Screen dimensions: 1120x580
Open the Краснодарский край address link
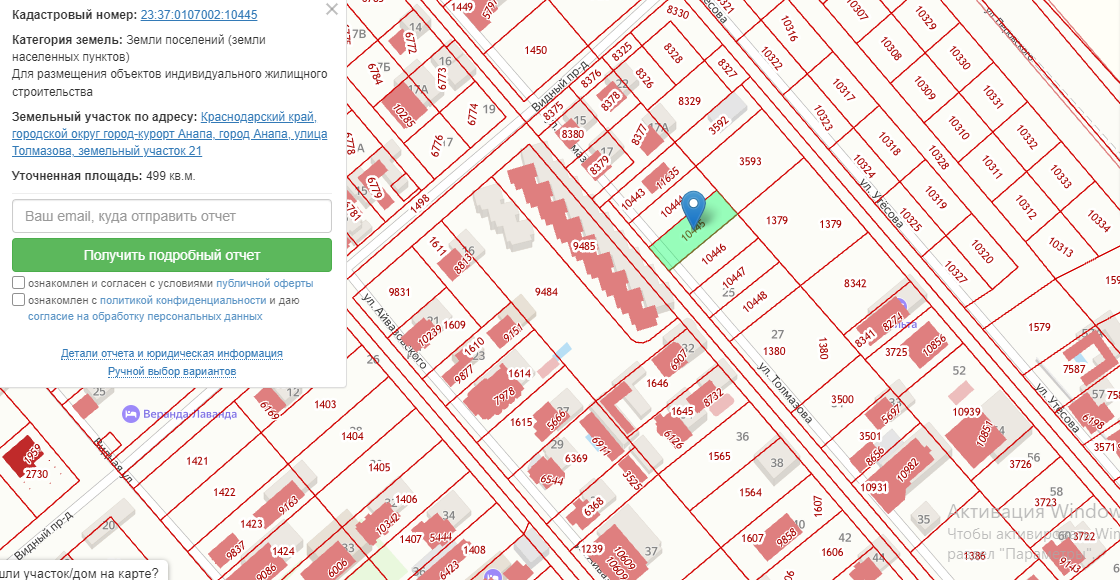pyautogui.click(x=259, y=116)
